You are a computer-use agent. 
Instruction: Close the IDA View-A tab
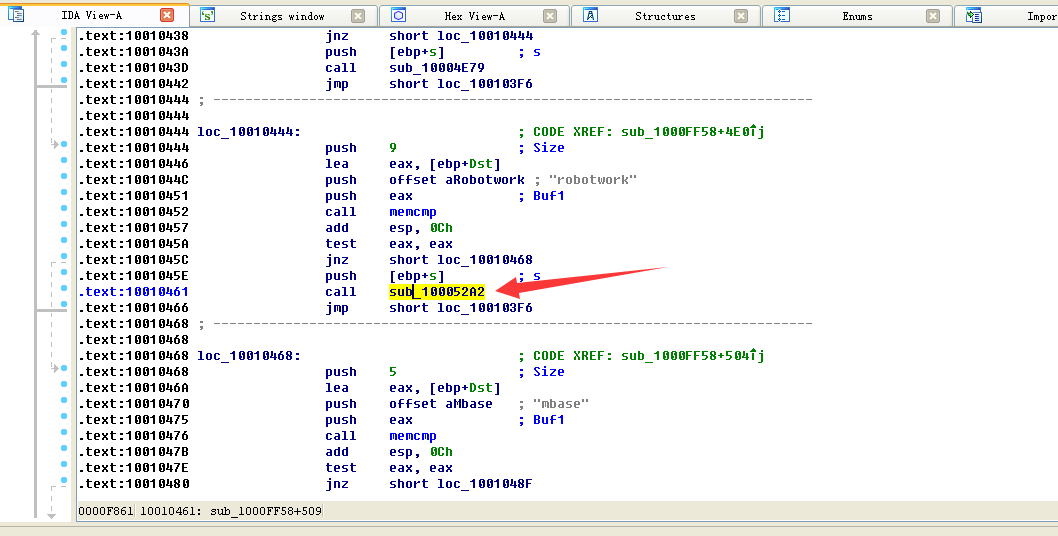tap(167, 16)
